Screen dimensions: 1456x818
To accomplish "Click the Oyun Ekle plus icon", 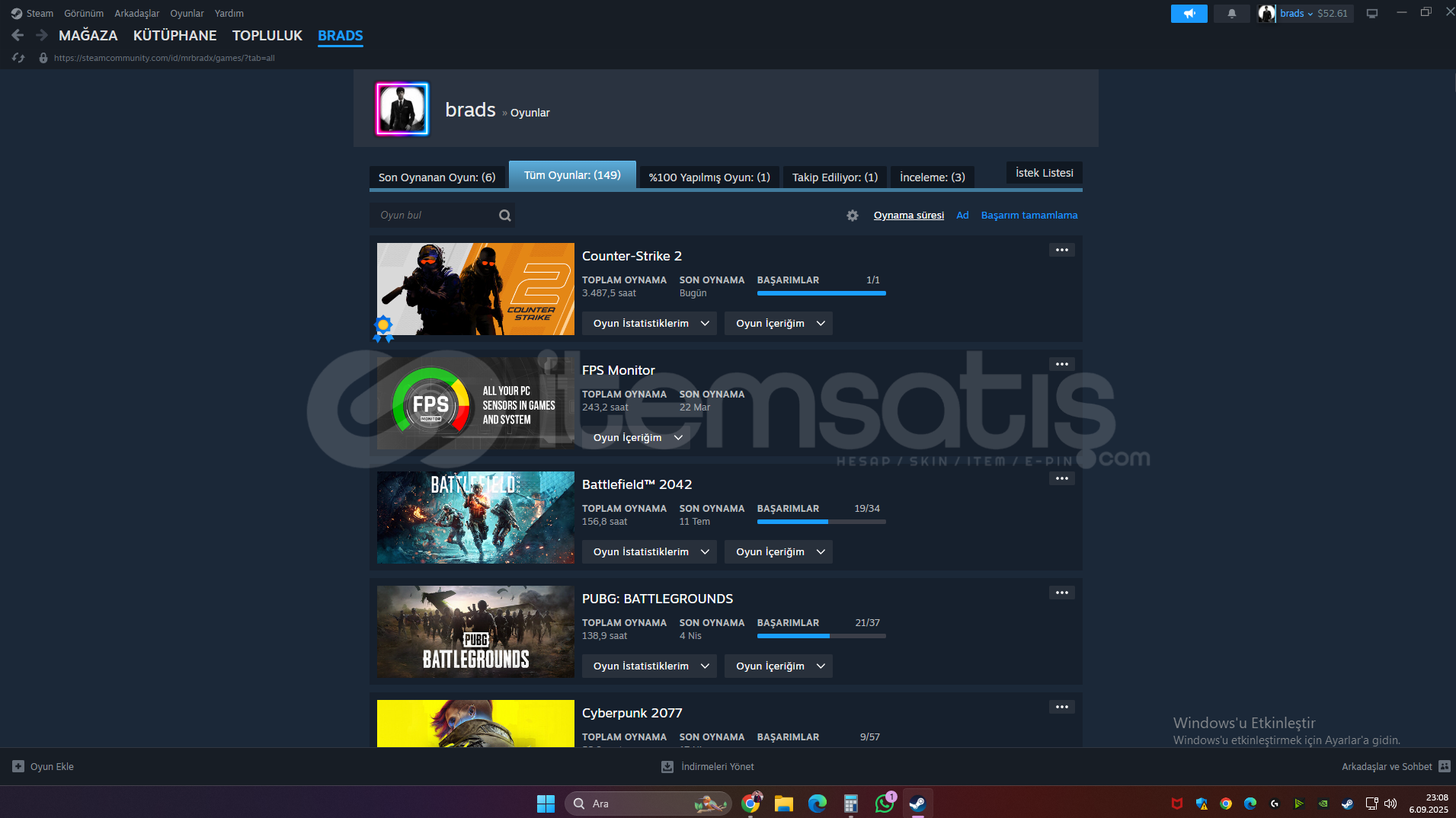I will point(18,766).
